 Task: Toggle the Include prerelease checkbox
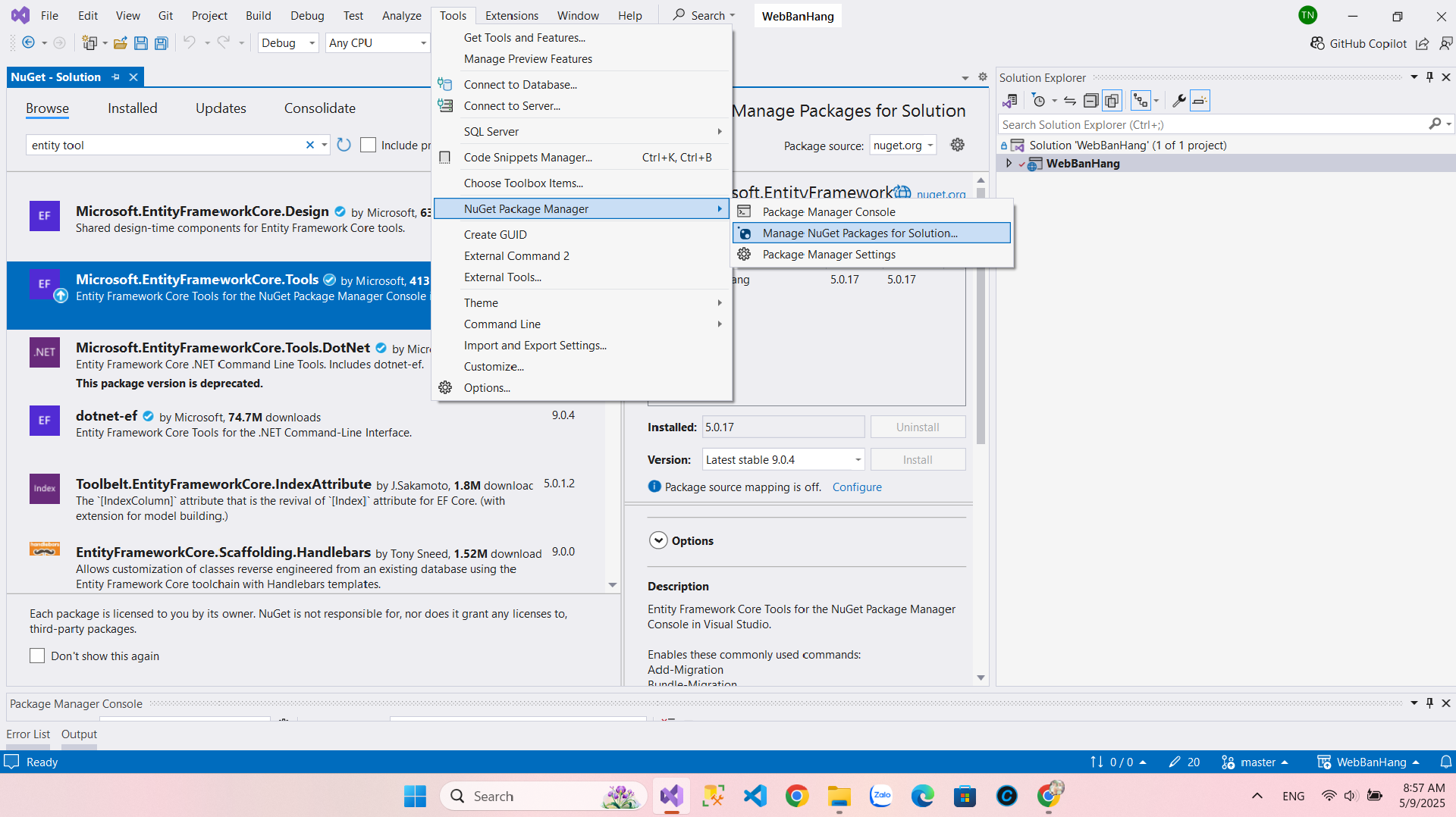[x=368, y=145]
